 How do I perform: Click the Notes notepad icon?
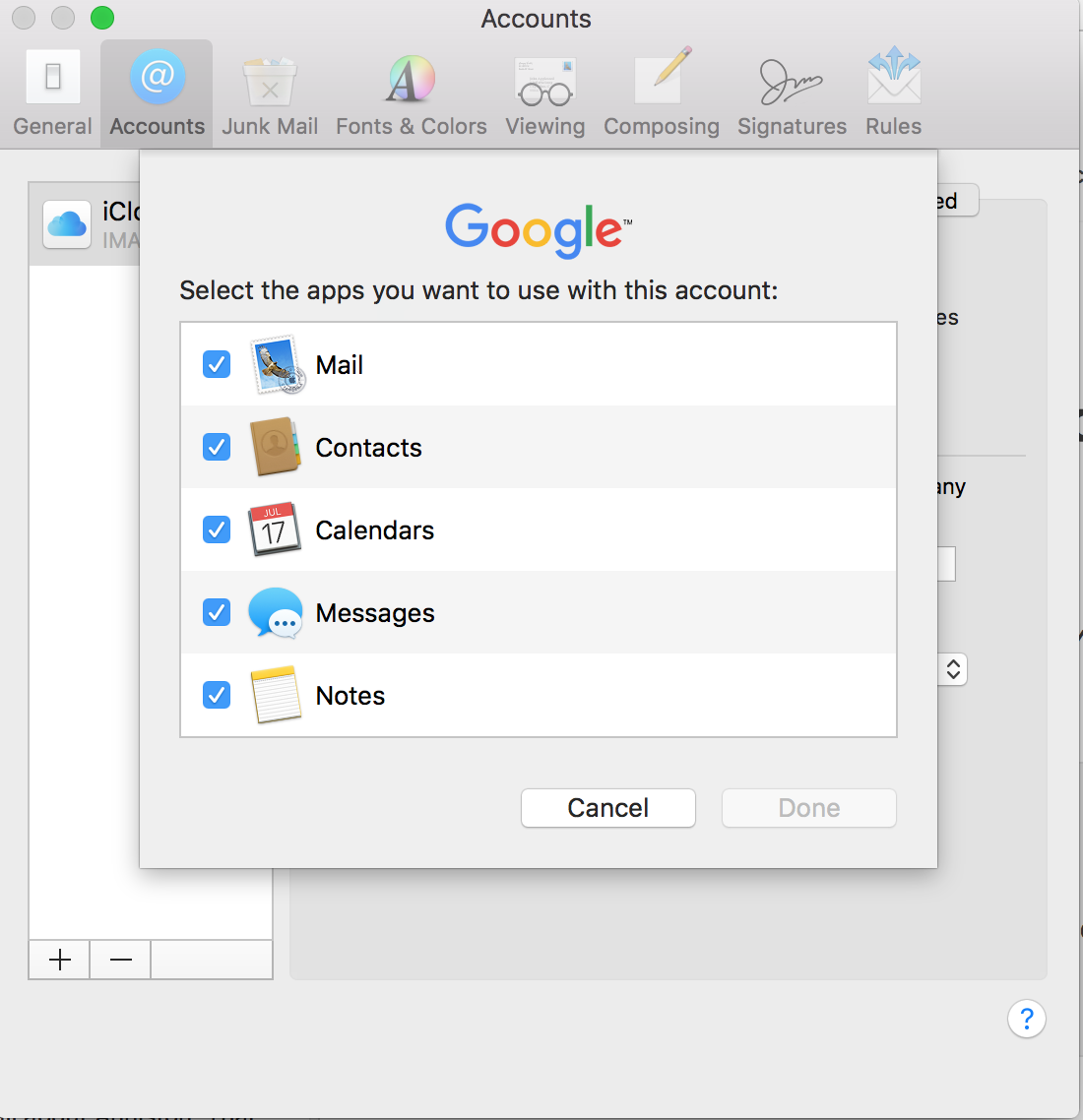tap(276, 695)
